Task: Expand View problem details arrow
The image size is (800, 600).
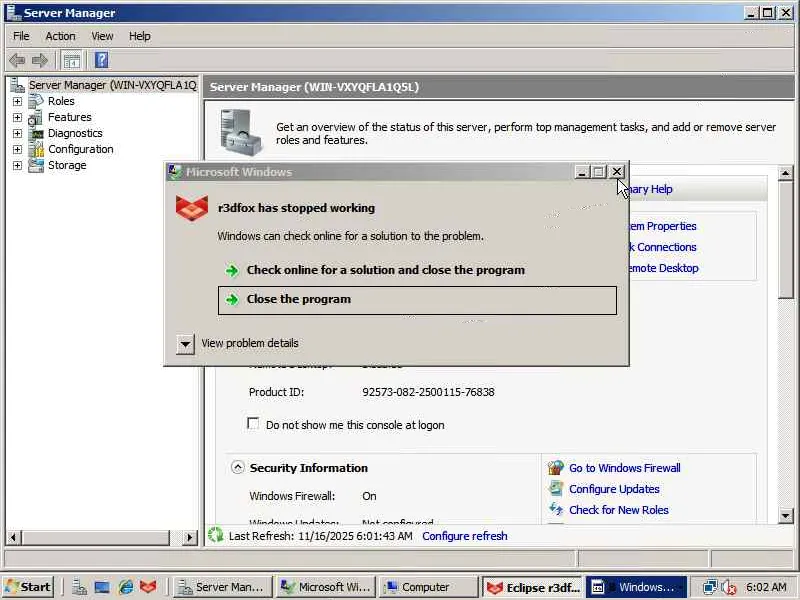Action: pyautogui.click(x=185, y=344)
